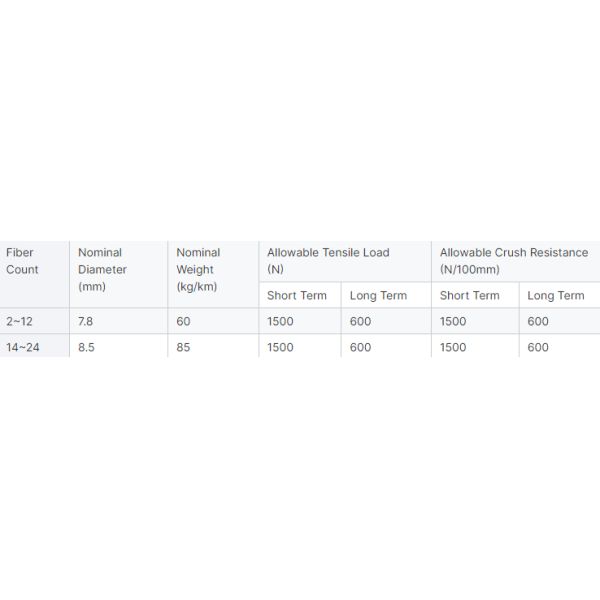Select short-term crush 1500 in 14~24 row
The height and width of the screenshot is (600, 600).
[453, 347]
